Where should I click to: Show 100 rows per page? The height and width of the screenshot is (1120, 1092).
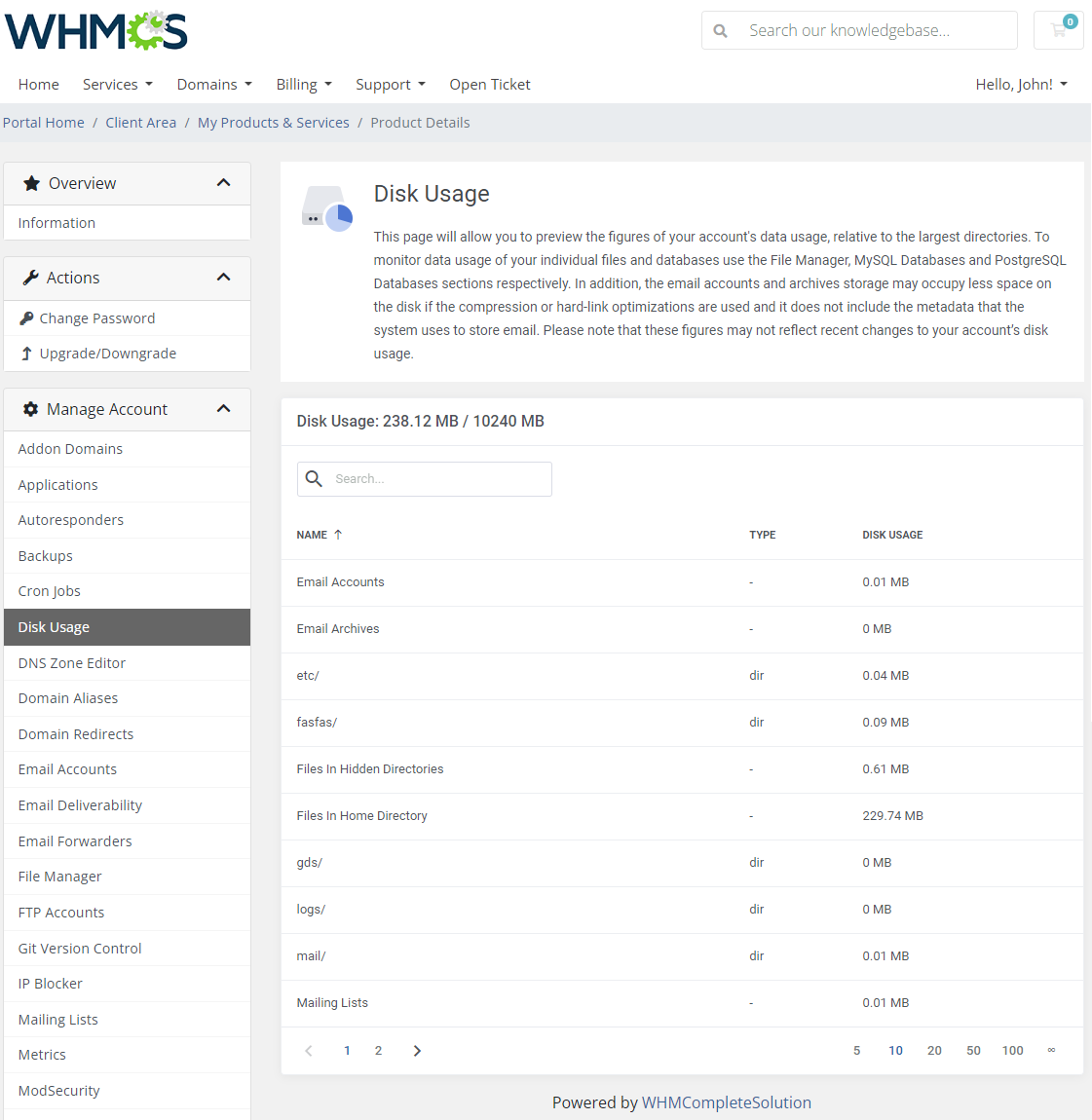pos(1013,1051)
